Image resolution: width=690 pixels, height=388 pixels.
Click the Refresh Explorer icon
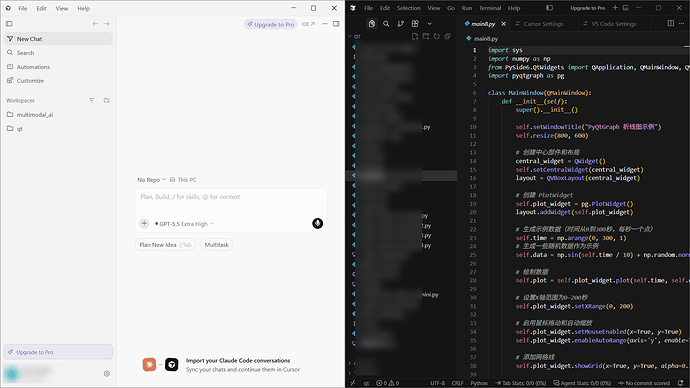[437, 37]
